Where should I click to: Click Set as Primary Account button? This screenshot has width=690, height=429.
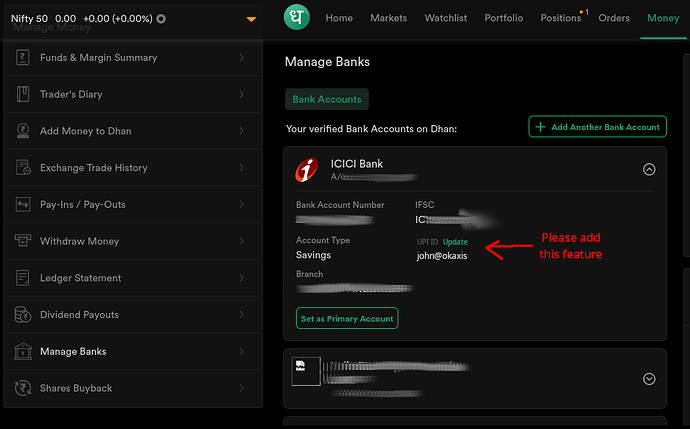(347, 318)
